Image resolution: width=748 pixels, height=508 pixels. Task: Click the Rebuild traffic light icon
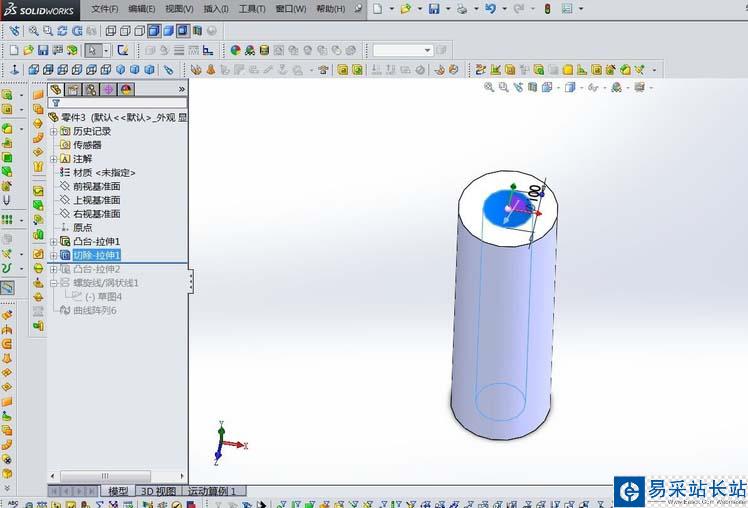[548, 9]
